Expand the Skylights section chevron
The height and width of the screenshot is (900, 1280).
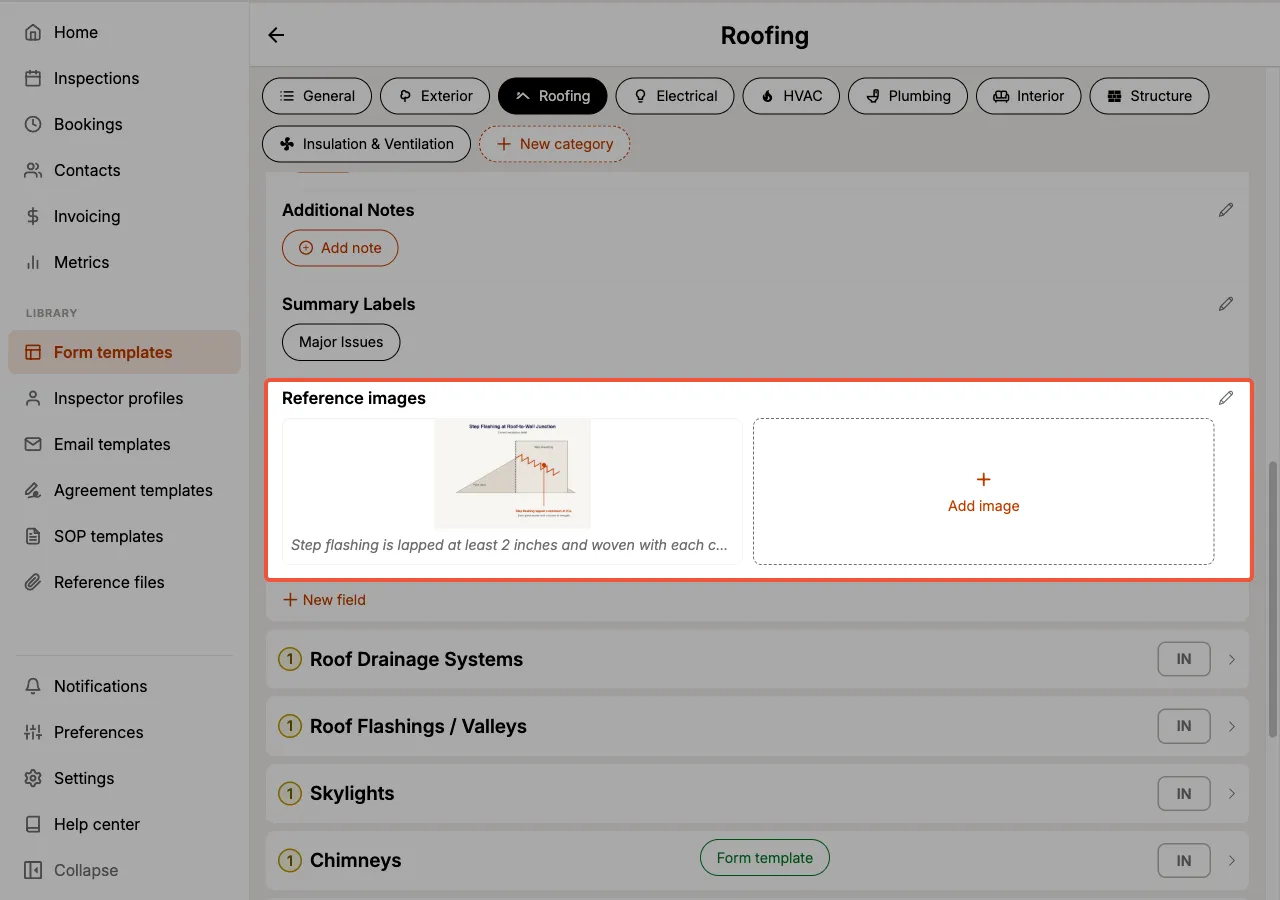(1232, 793)
